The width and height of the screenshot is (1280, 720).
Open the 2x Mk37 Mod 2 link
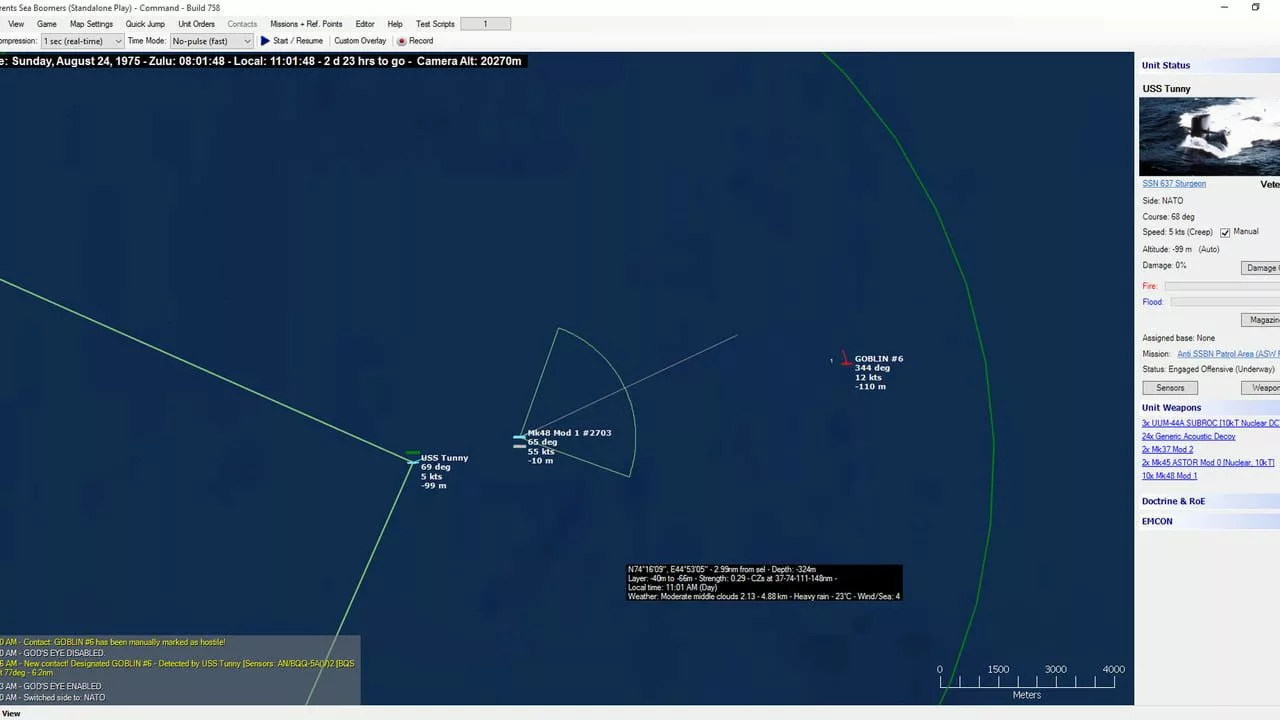click(x=1167, y=449)
